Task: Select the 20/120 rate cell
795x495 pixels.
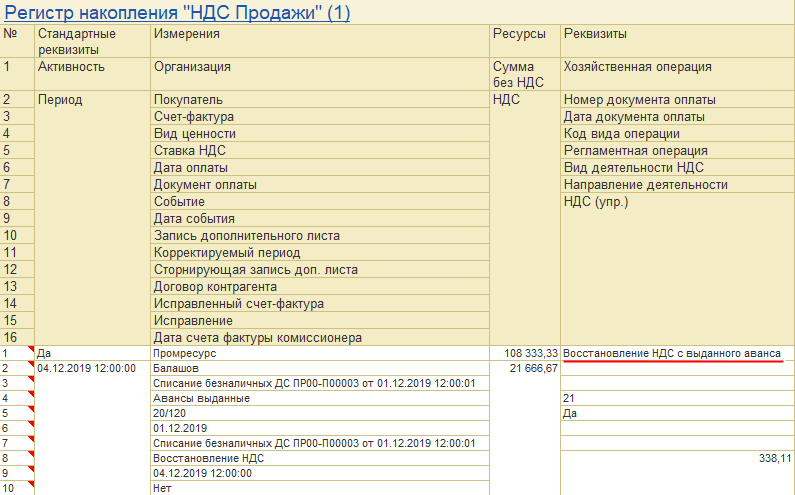Action: [x=320, y=413]
